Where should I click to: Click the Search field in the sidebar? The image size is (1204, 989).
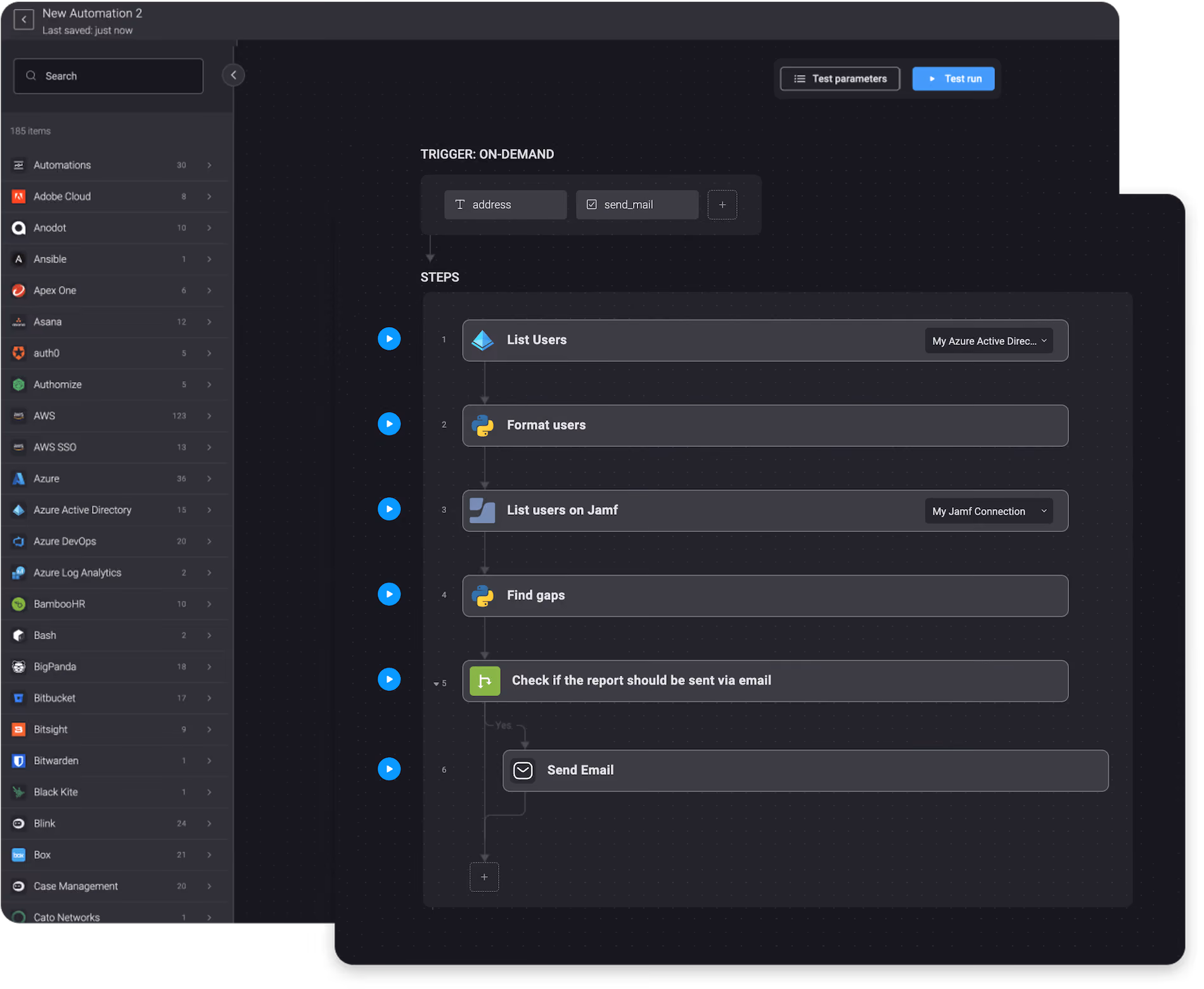(x=108, y=76)
